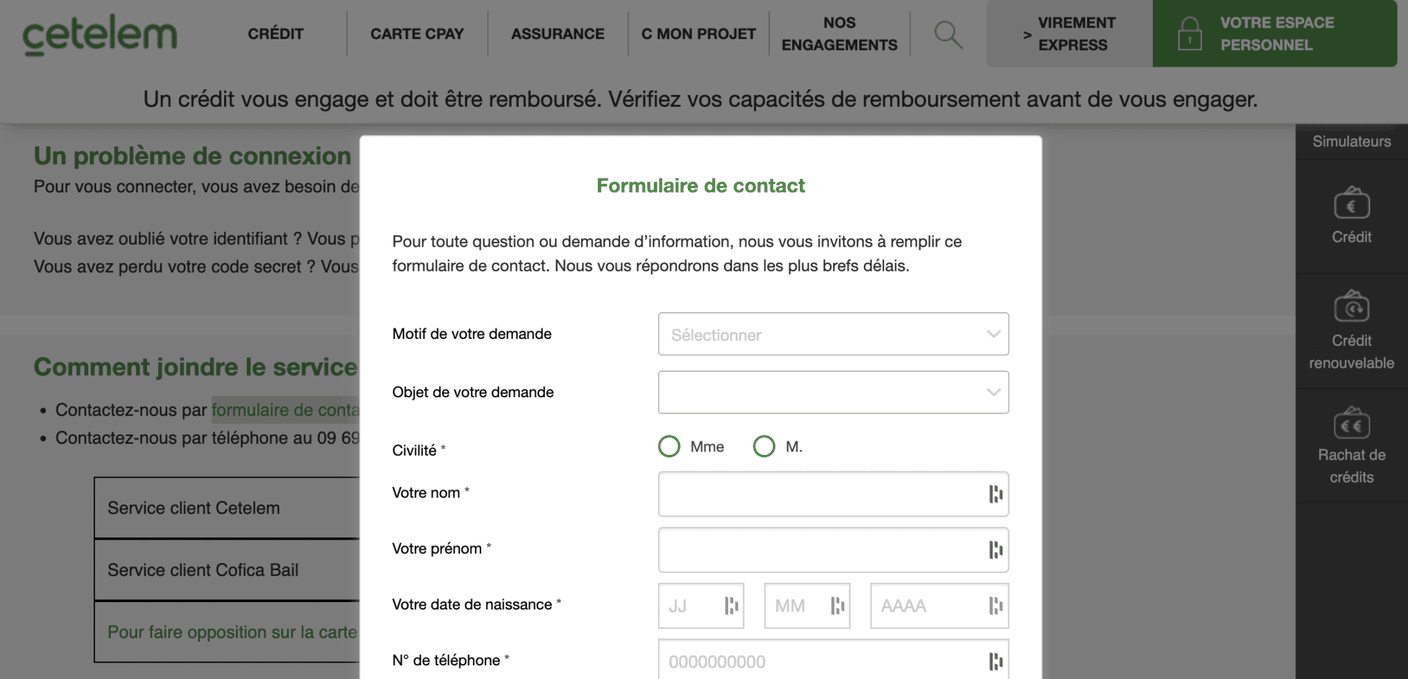Click the VIREMENT EXPRESS button
The height and width of the screenshot is (679, 1408).
coord(1069,34)
